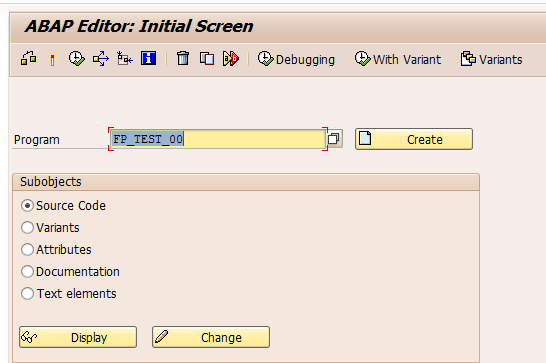This screenshot has height=363, width=546.
Task: Click the Create button
Action: pyautogui.click(x=414, y=139)
